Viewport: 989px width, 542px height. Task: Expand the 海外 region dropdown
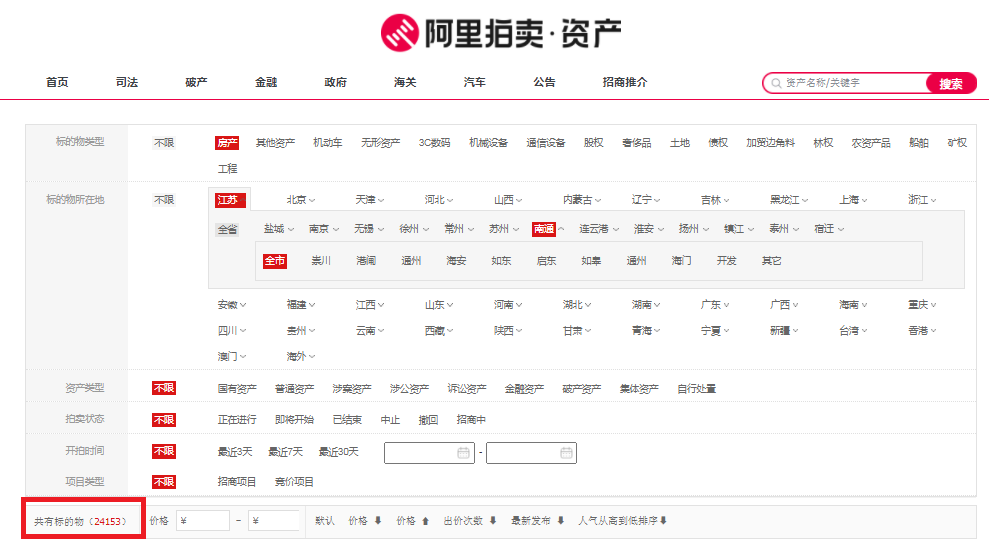tap(301, 356)
